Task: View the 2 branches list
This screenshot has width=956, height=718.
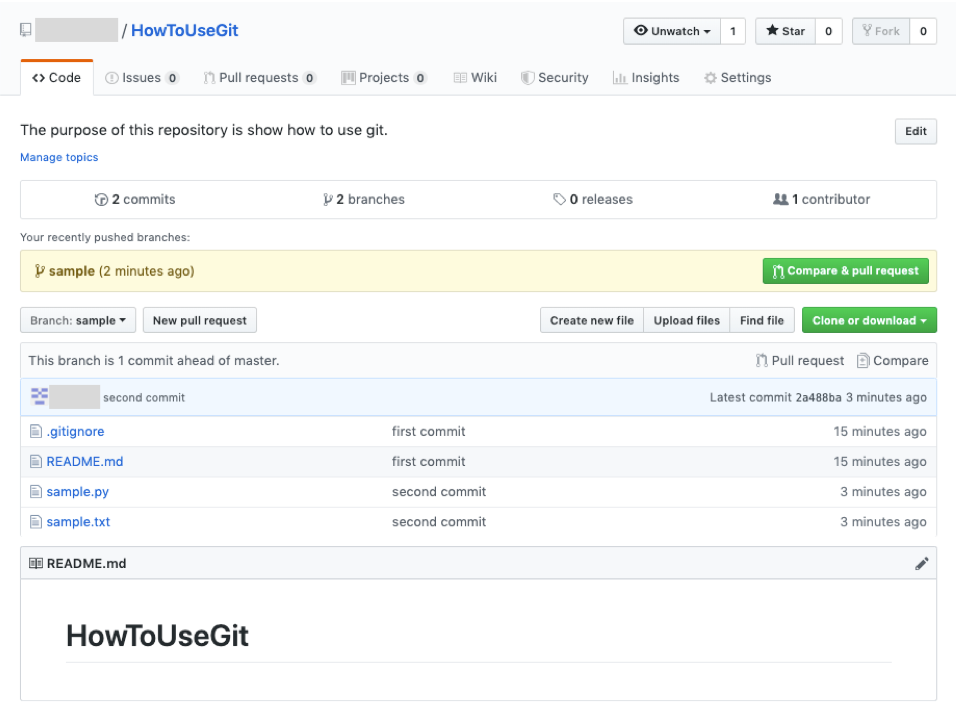Action: click(x=364, y=199)
